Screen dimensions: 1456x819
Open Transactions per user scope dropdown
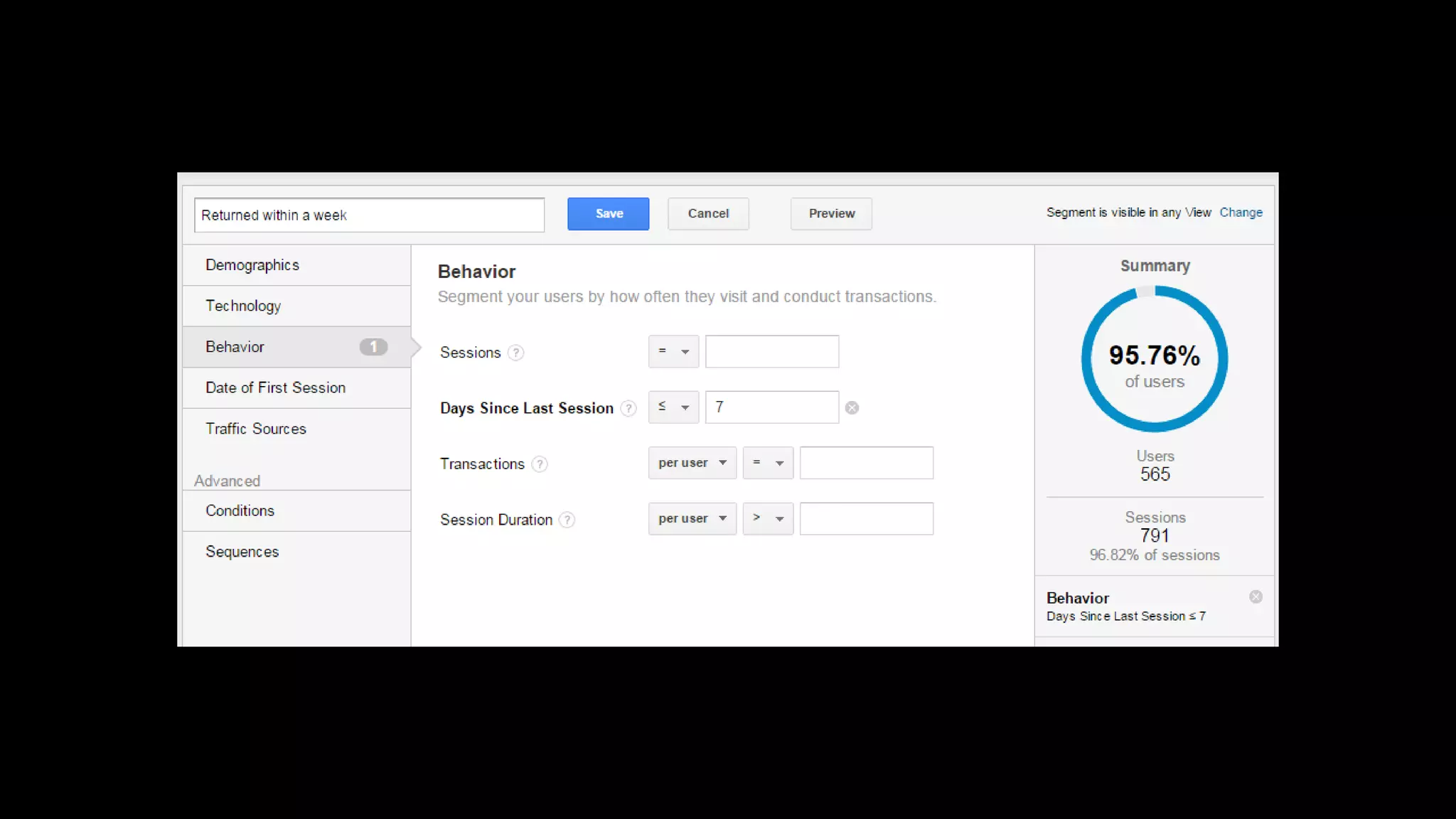(692, 463)
